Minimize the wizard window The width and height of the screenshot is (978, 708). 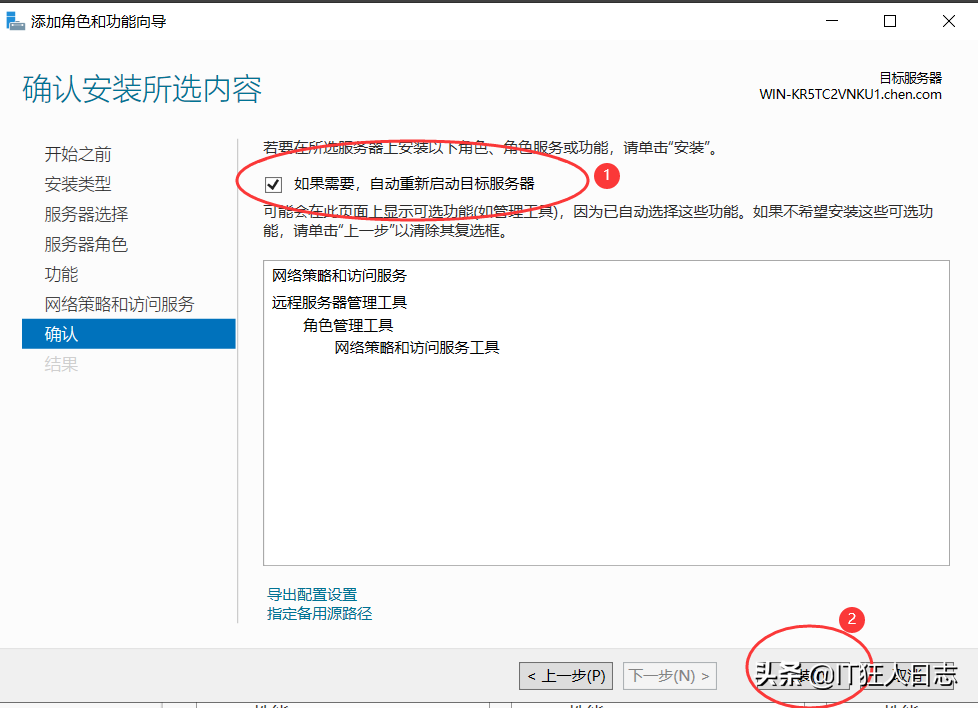[831, 21]
